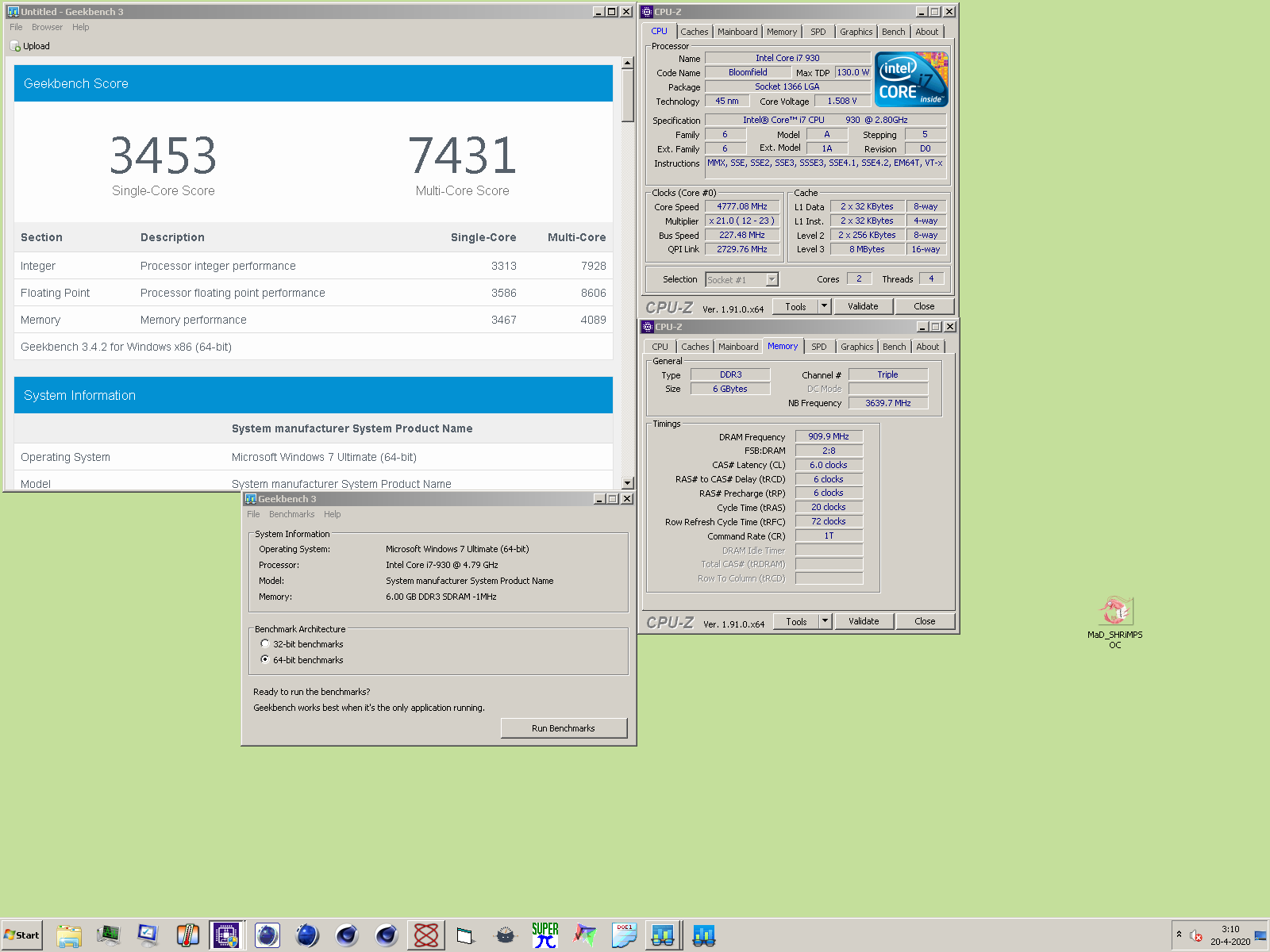This screenshot has width=1270, height=952.
Task: Click scroll-down arrow in Geekbench results
Action: (x=628, y=483)
